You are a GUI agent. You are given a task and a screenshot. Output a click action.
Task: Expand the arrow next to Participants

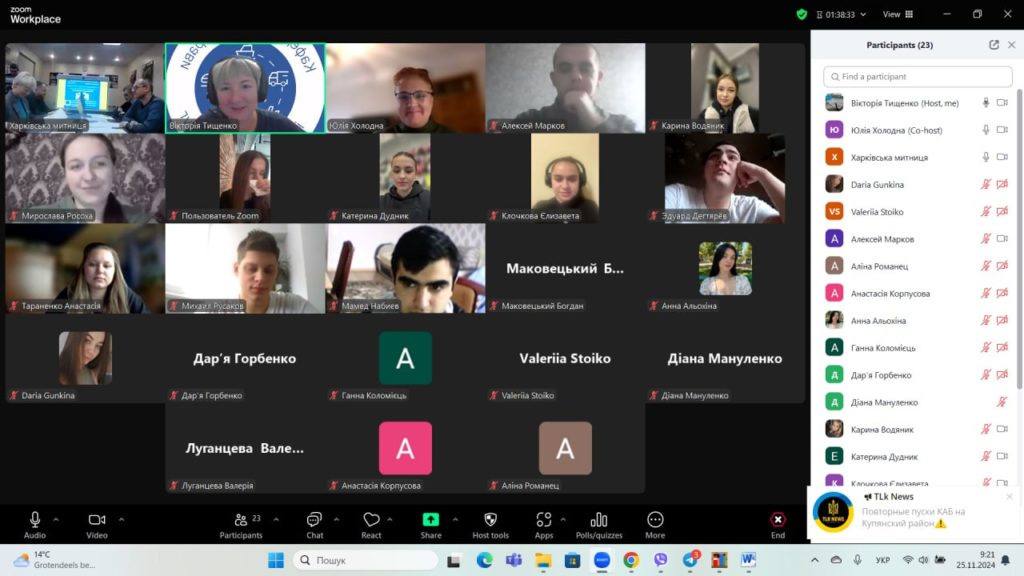tap(276, 520)
